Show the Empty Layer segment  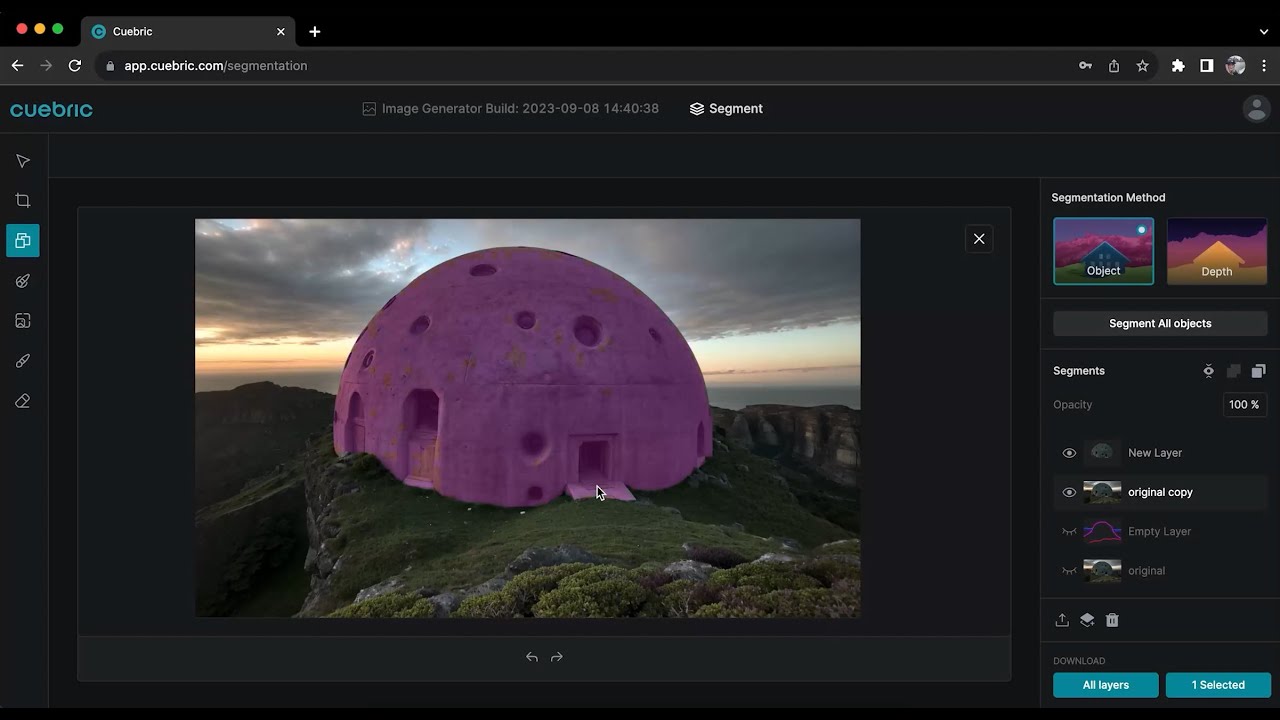[1069, 531]
